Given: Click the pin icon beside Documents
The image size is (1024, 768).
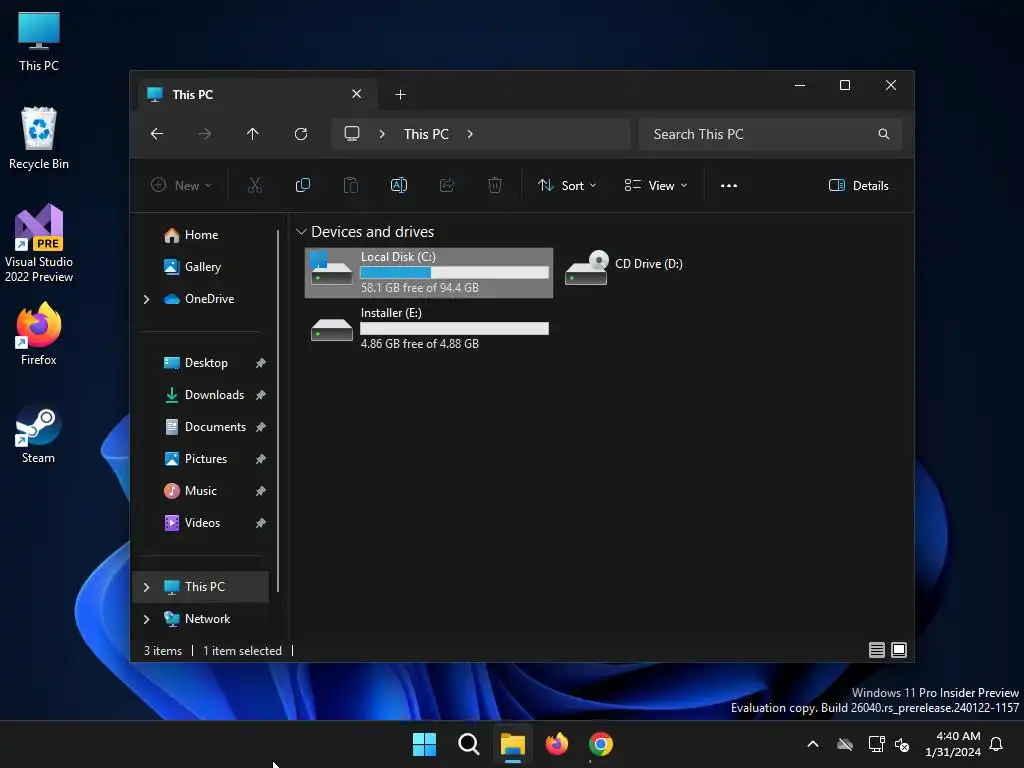Looking at the screenshot, I should 261,427.
